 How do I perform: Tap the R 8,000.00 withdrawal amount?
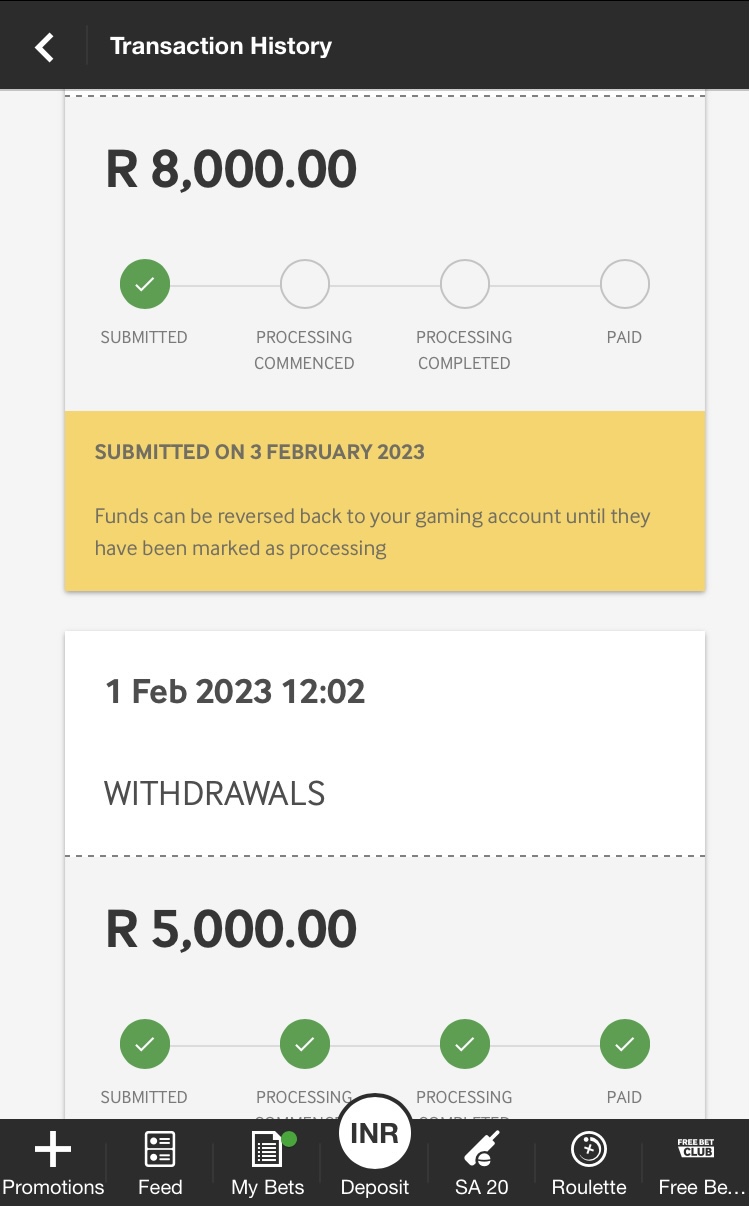[x=231, y=169]
